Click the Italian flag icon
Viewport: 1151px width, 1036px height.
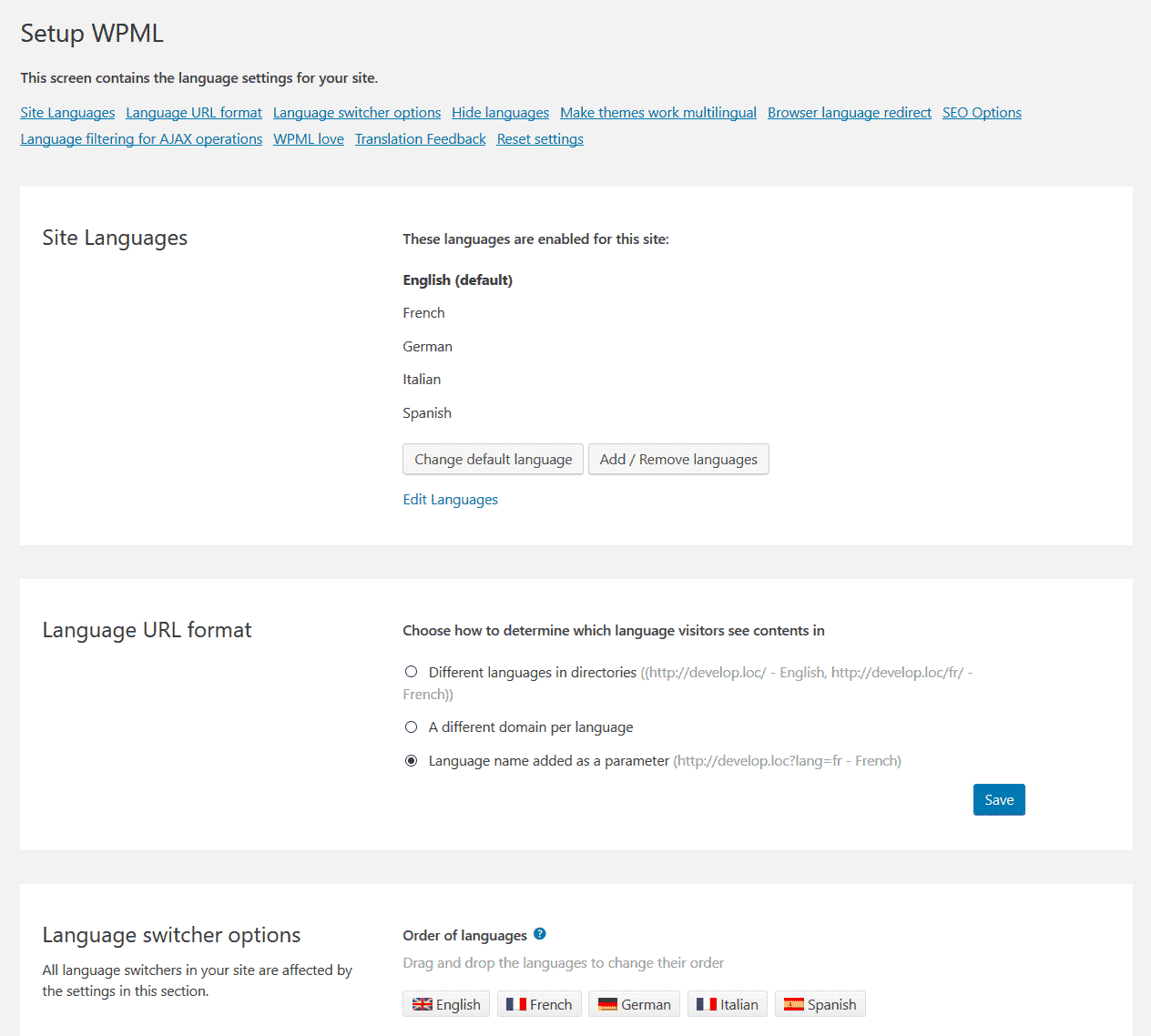[707, 1004]
